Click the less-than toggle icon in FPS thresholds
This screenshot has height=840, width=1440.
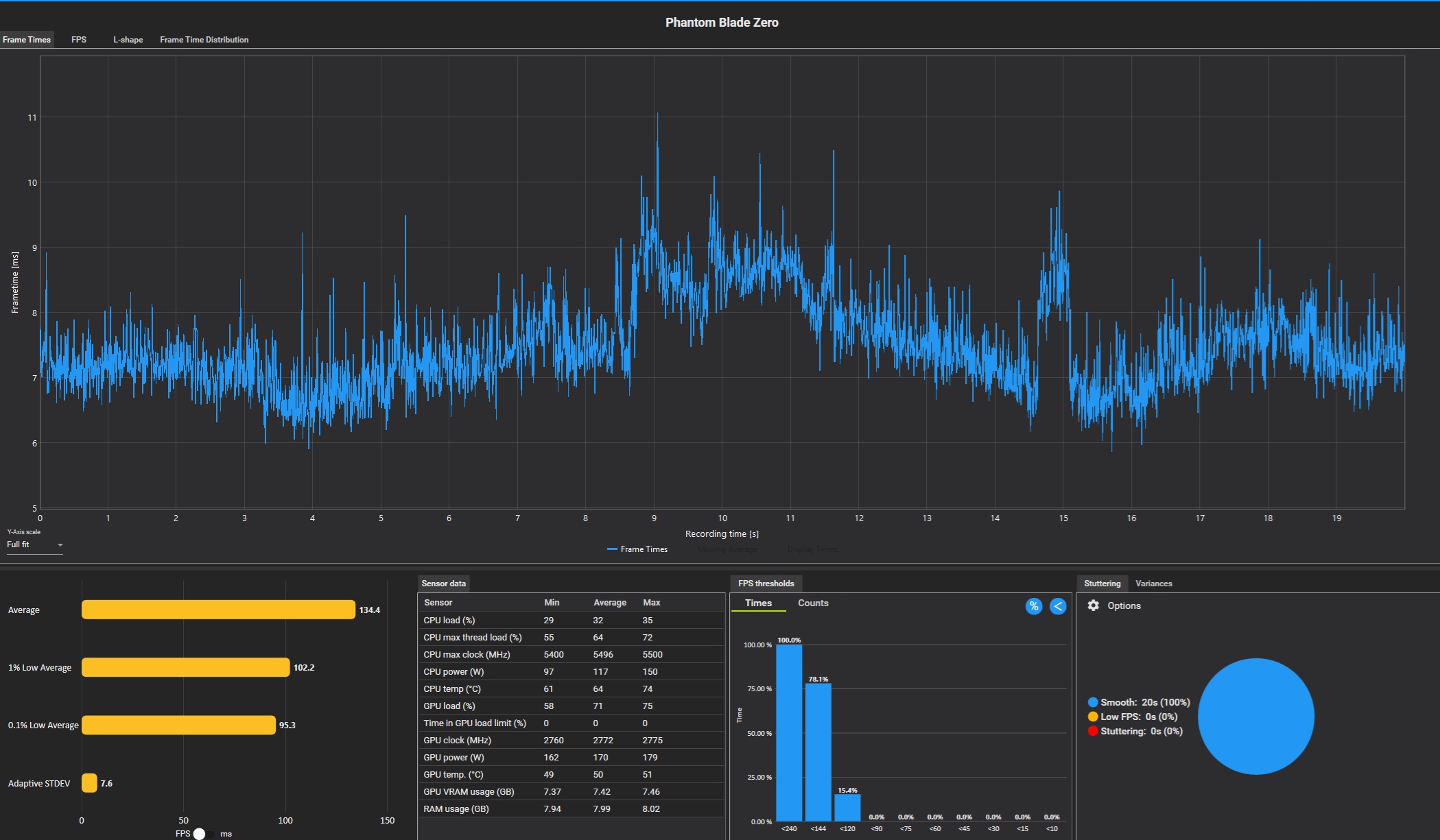tap(1058, 606)
